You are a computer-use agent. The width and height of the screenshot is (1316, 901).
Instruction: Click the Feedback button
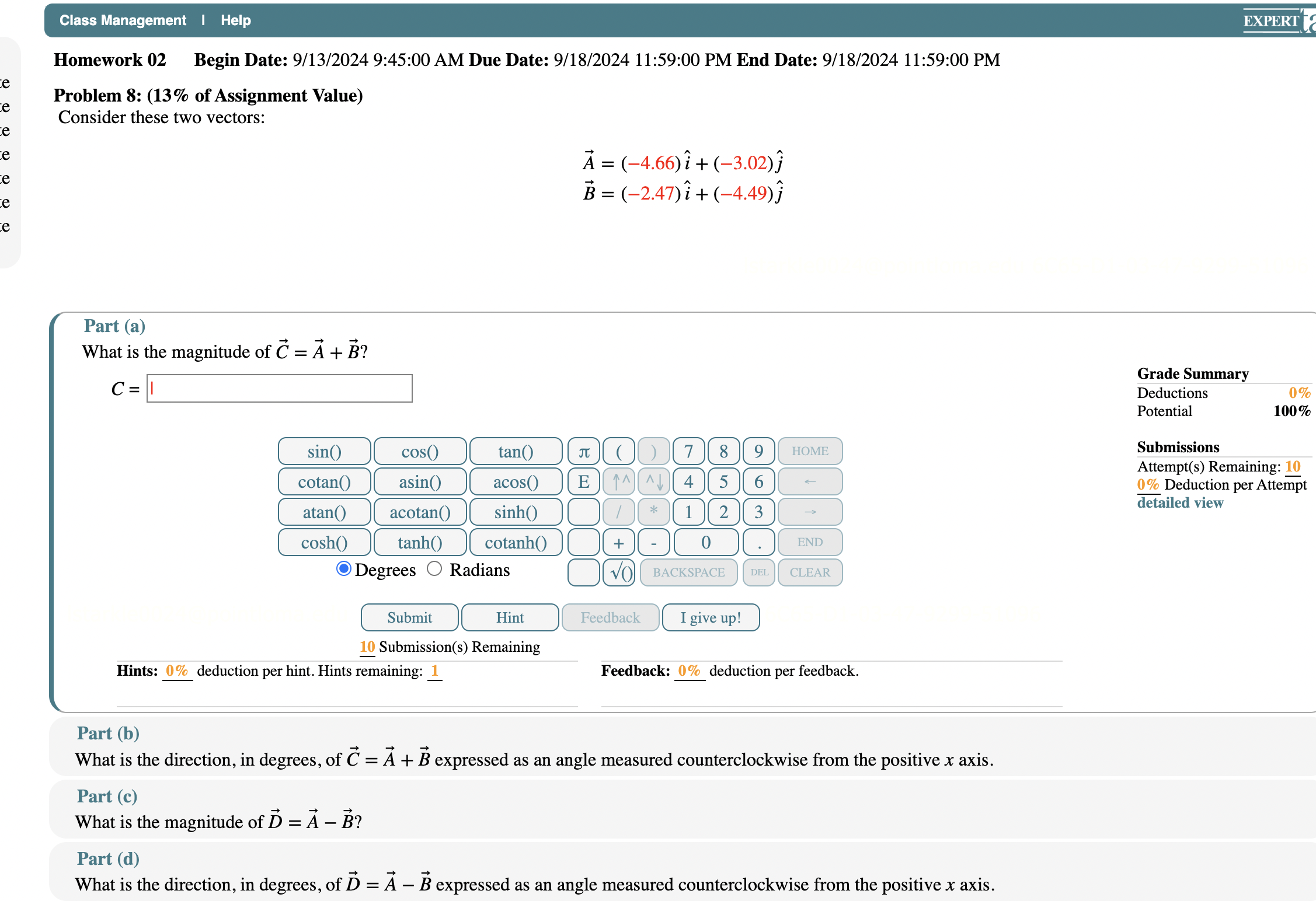point(609,617)
